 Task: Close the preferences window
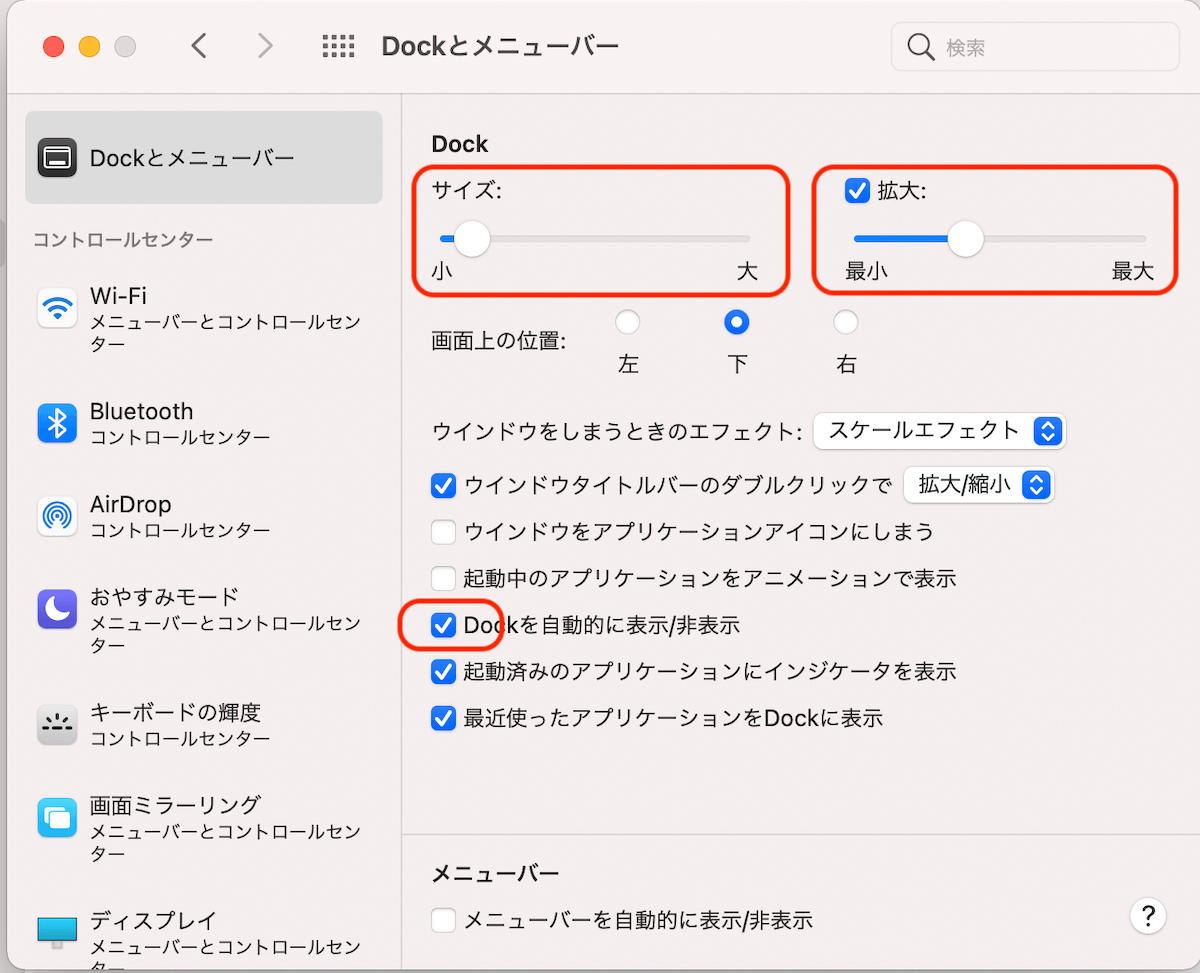point(53,46)
